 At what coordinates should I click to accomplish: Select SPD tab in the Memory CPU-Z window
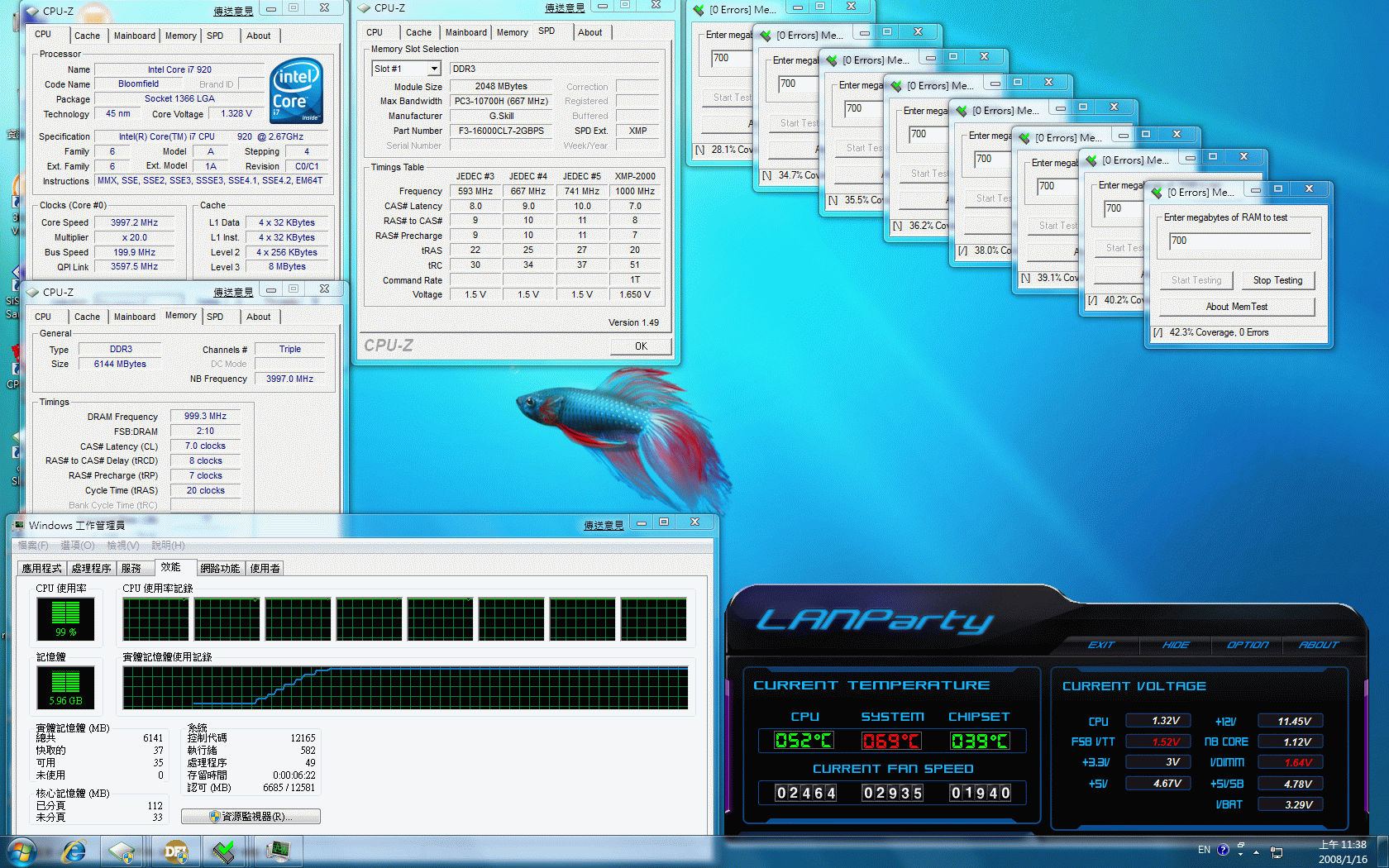pyautogui.click(x=215, y=317)
